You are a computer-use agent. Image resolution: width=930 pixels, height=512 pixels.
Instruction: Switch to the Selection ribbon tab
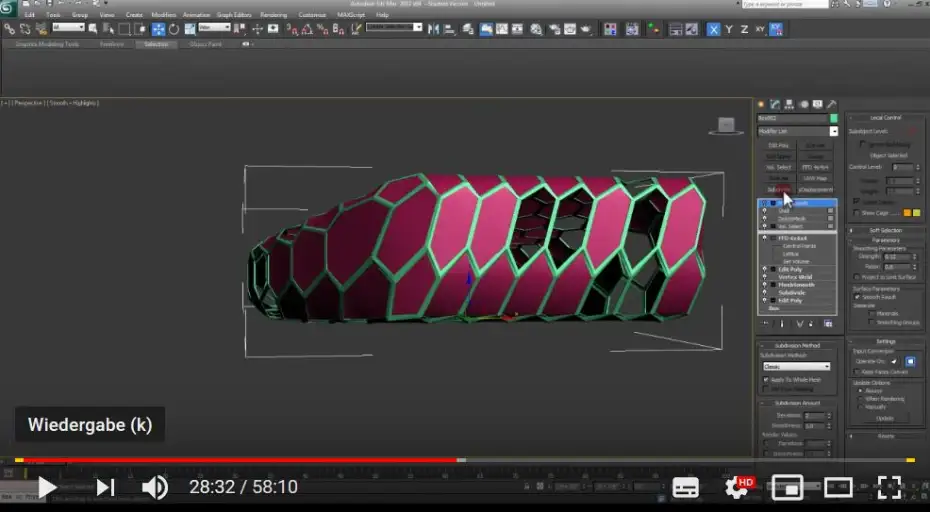click(x=156, y=44)
